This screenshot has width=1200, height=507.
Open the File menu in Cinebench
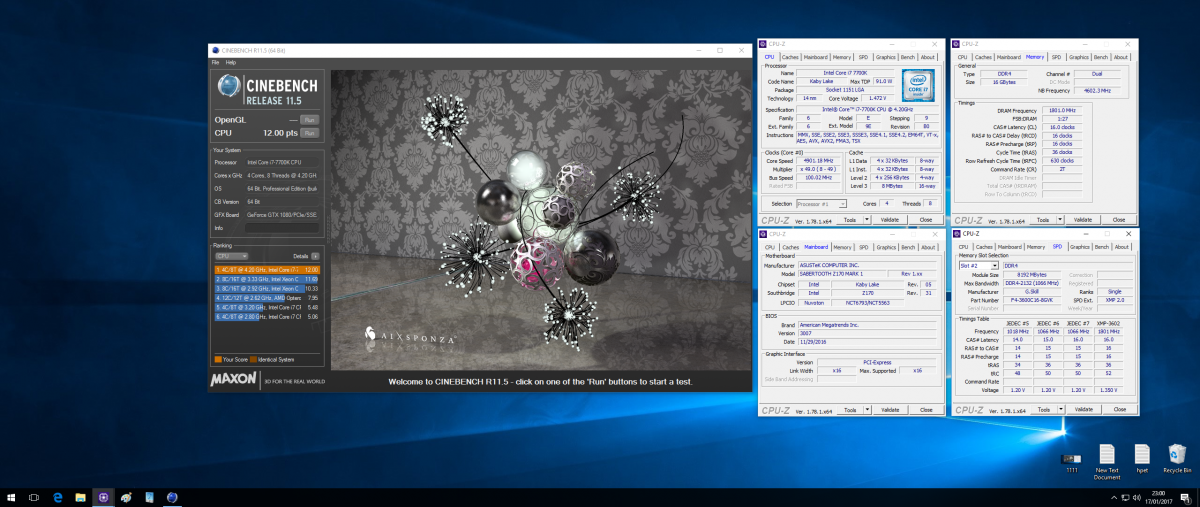pyautogui.click(x=215, y=62)
